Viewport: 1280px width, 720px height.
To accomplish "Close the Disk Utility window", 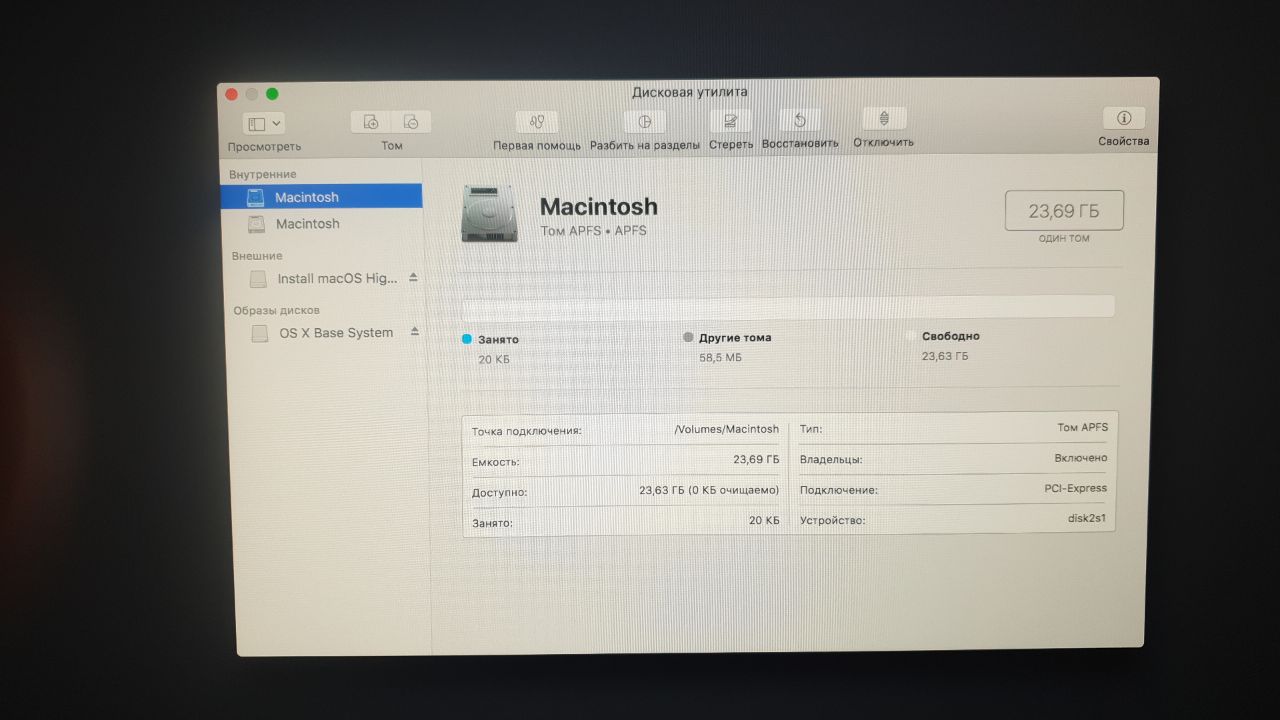I will [x=231, y=94].
